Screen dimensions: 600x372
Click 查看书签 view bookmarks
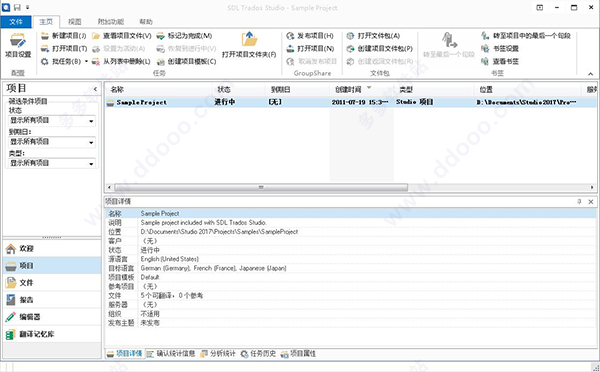pyautogui.click(x=500, y=61)
